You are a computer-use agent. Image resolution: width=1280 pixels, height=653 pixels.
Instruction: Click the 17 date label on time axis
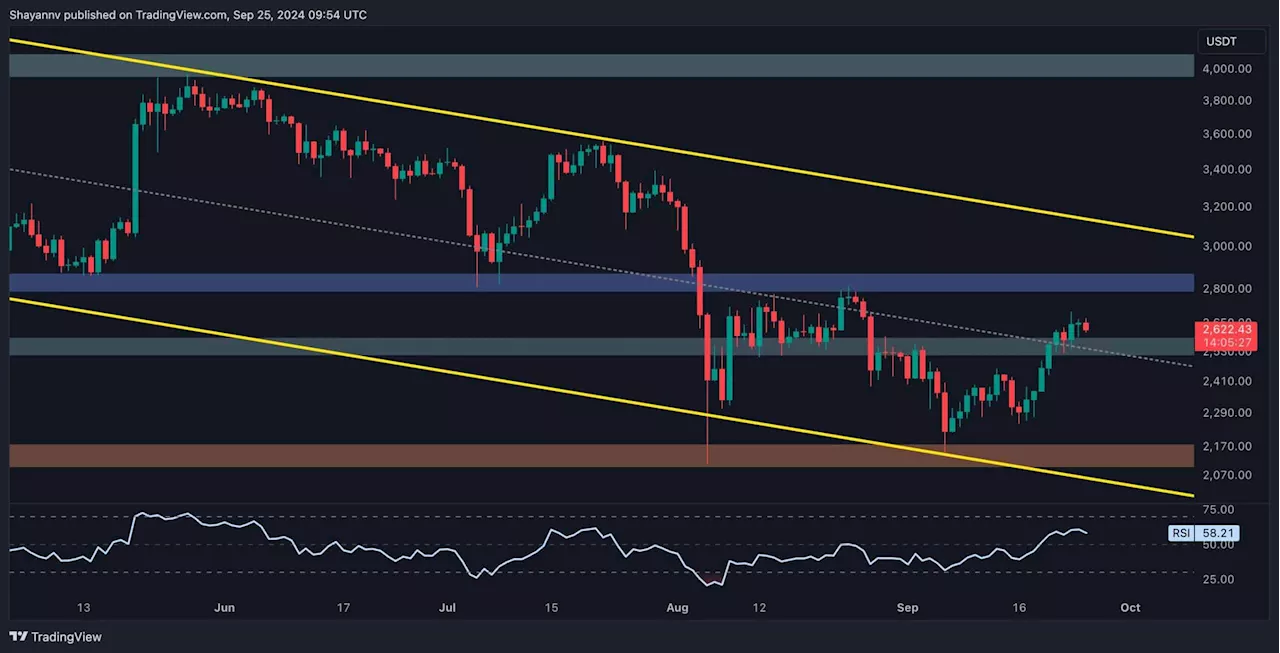[x=343, y=607]
